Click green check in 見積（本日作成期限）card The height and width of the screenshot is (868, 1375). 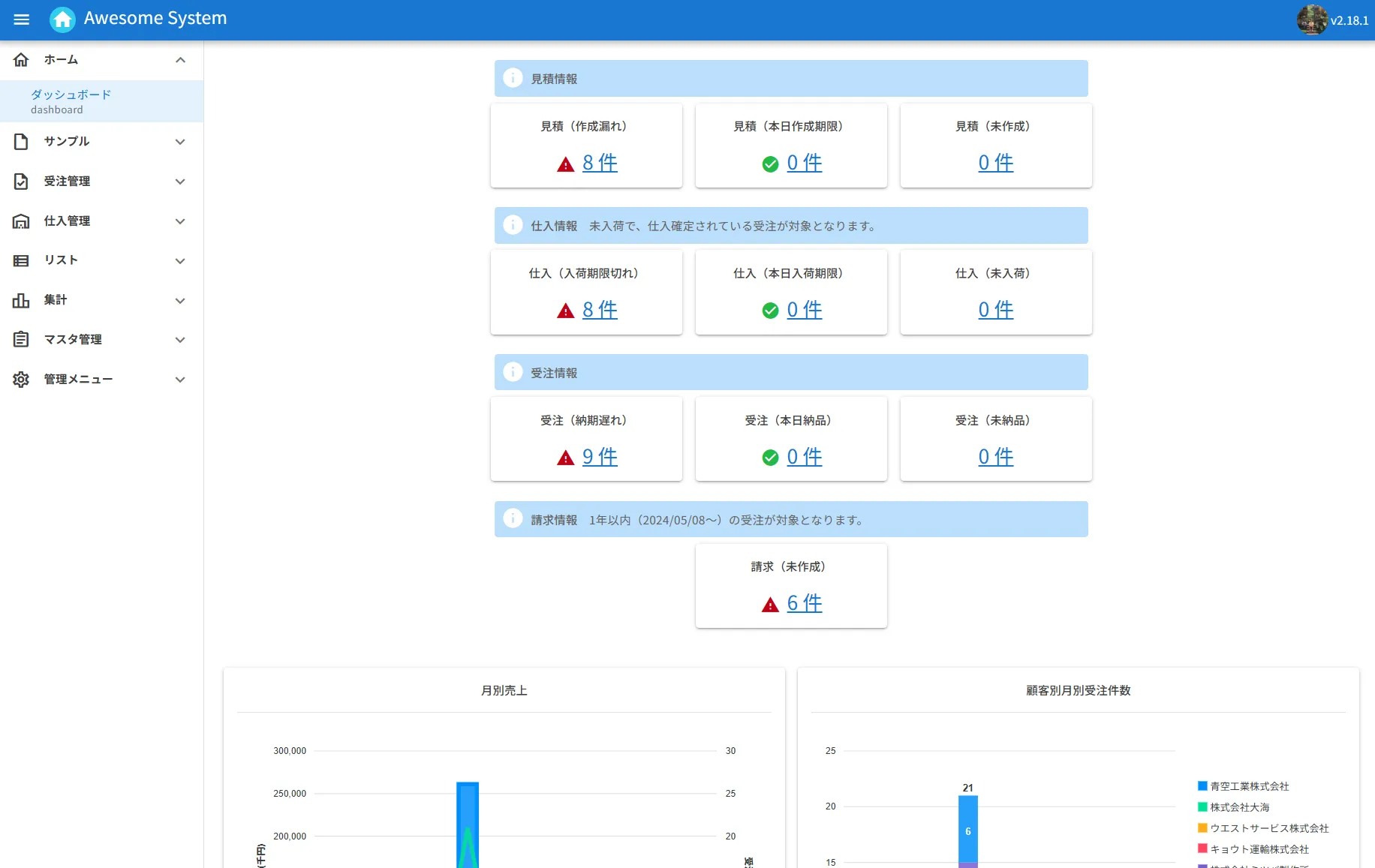770,164
